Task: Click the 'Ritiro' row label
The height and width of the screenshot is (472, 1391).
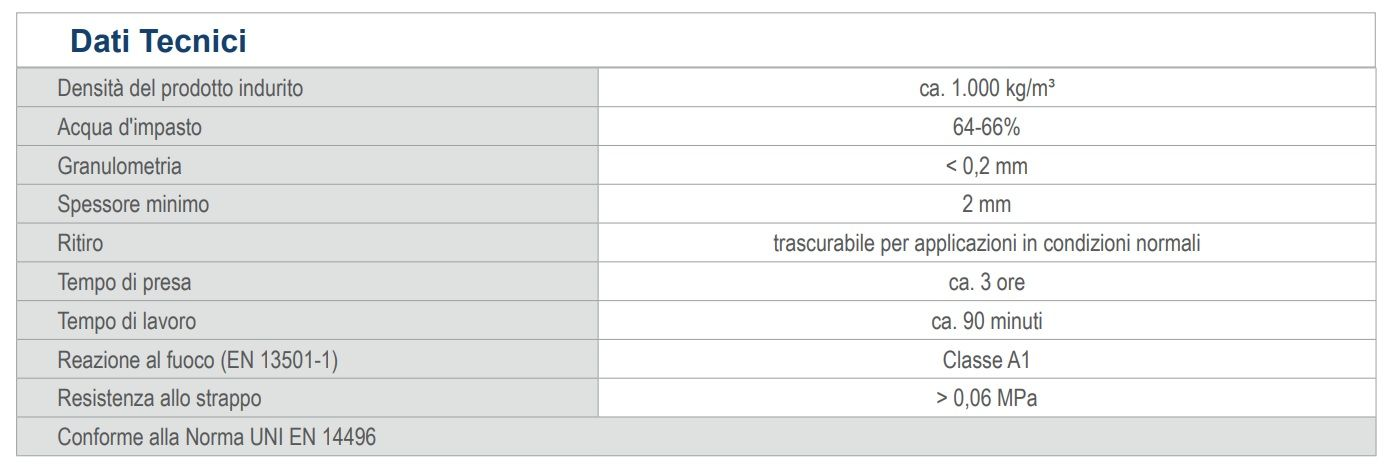Action: click(80, 243)
